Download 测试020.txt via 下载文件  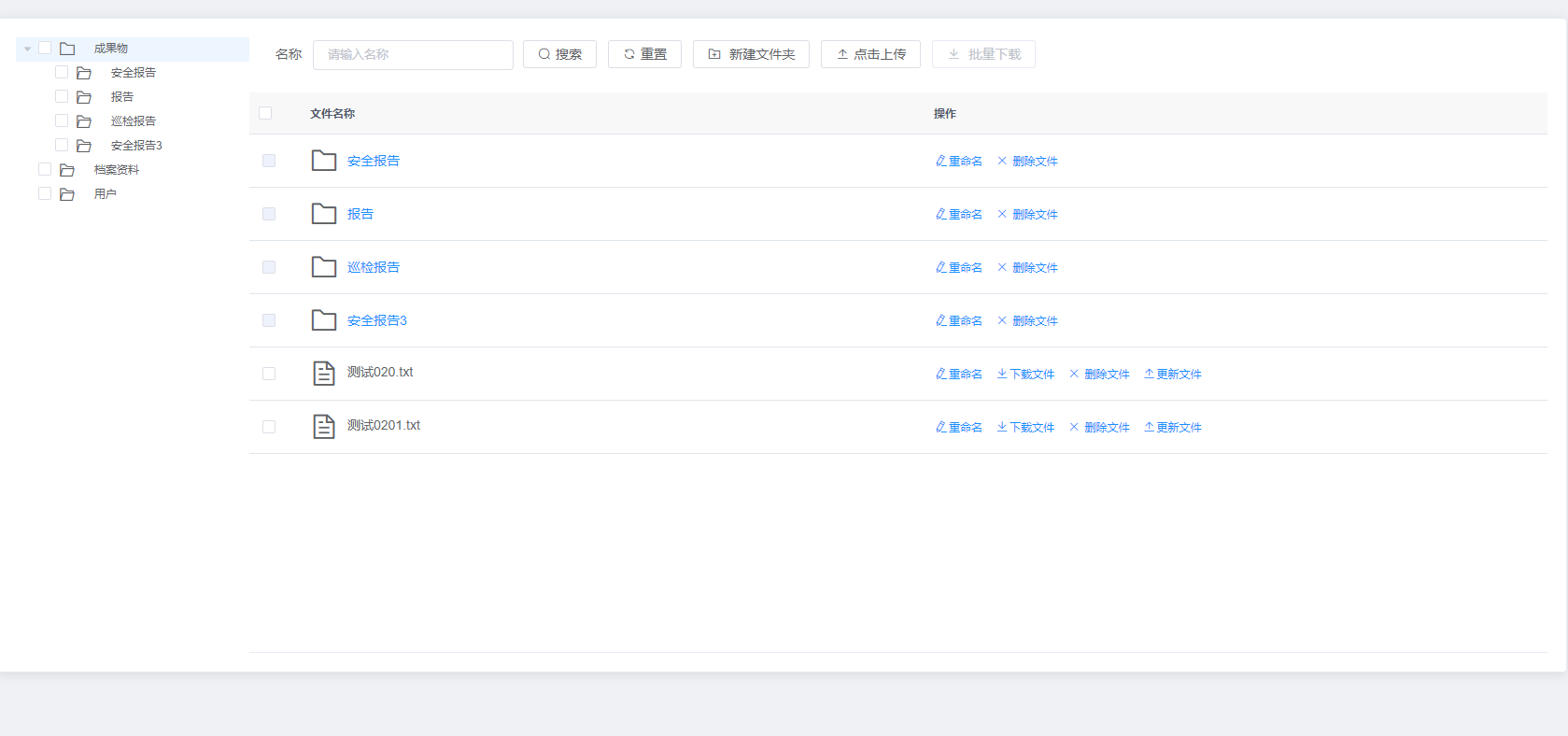click(x=1025, y=375)
